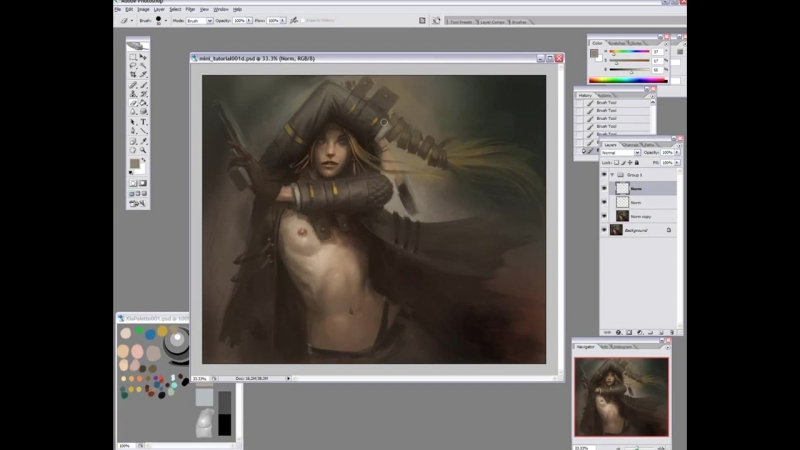Select the Paint Bucket tool
The width and height of the screenshot is (800, 450).
(x=143, y=103)
